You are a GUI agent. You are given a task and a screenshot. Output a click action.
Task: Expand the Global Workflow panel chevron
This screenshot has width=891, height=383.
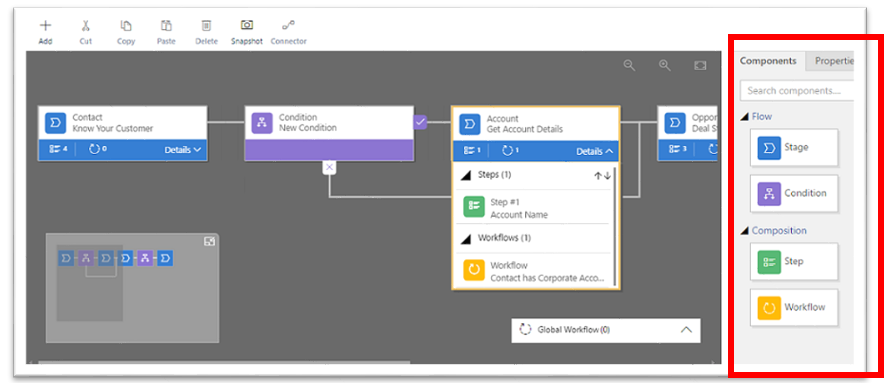tap(686, 330)
